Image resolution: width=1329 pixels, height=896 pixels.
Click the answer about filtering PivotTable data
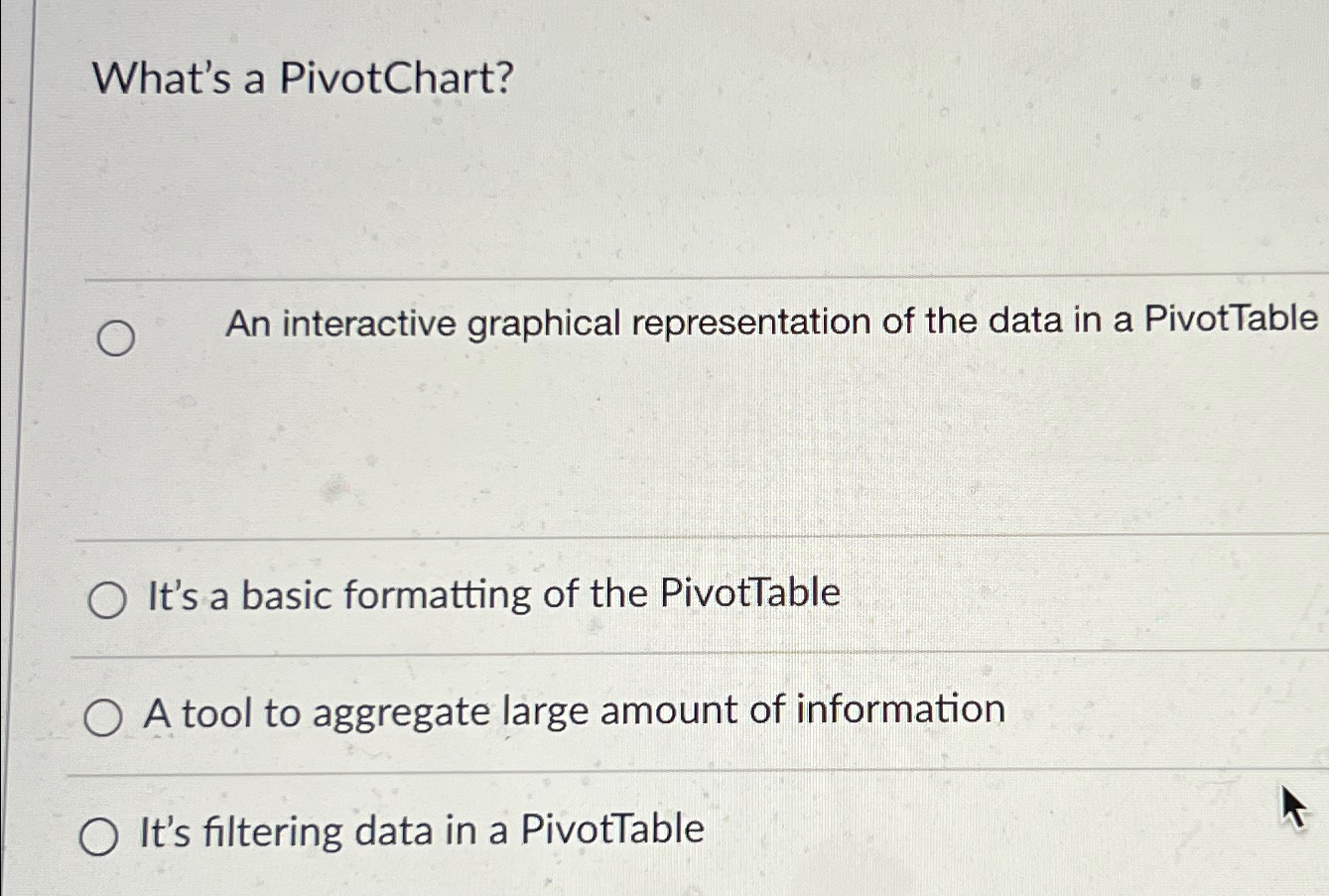click(x=422, y=832)
